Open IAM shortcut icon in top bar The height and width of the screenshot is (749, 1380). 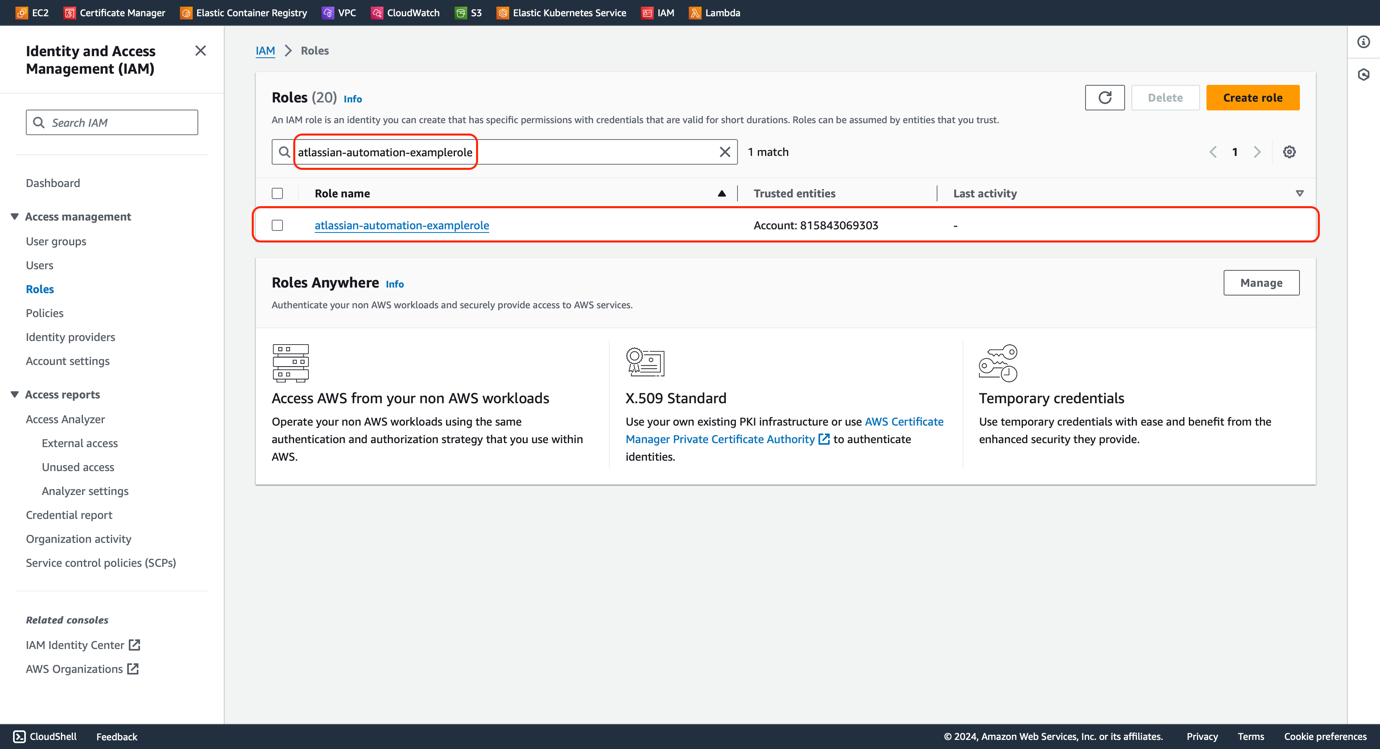[x=648, y=13]
